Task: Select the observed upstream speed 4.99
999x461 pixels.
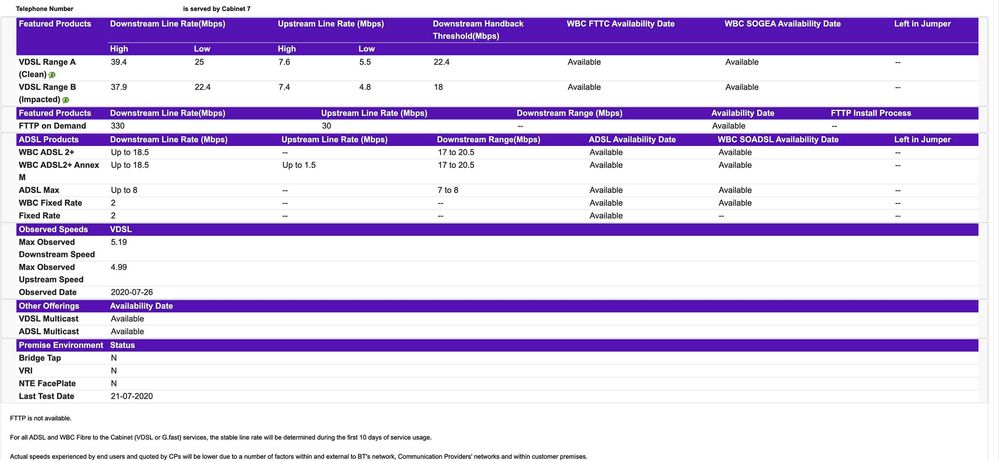Action: 119,267
